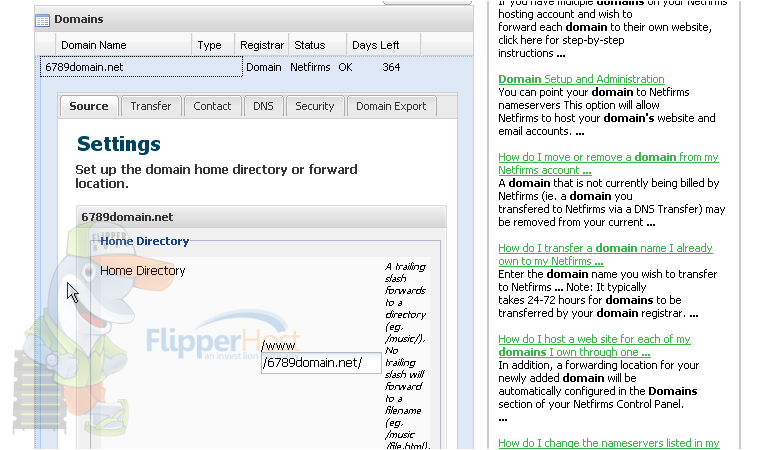Open the Contact tab
Viewport: 776px width, 450px height.
pyautogui.click(x=212, y=106)
